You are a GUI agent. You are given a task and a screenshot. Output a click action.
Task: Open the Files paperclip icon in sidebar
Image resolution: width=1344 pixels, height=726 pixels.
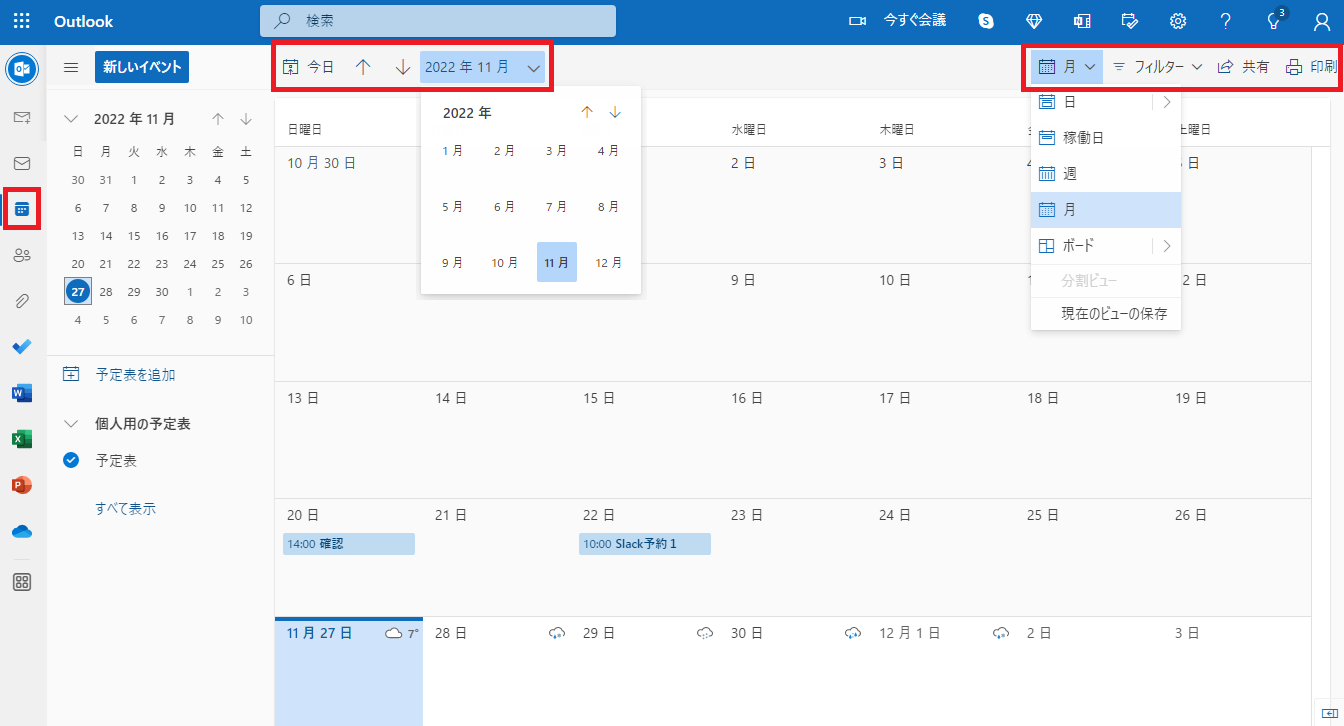[22, 301]
